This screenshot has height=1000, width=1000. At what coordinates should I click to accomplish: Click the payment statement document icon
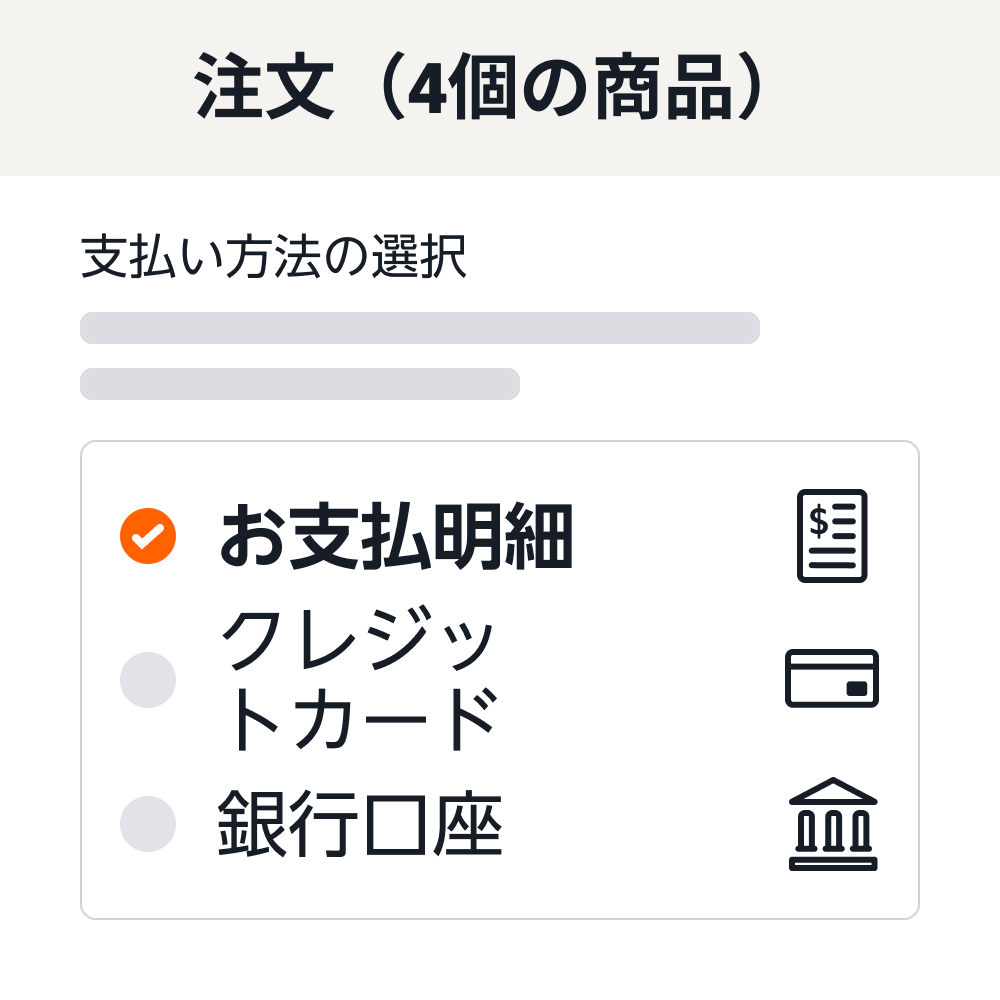(832, 537)
